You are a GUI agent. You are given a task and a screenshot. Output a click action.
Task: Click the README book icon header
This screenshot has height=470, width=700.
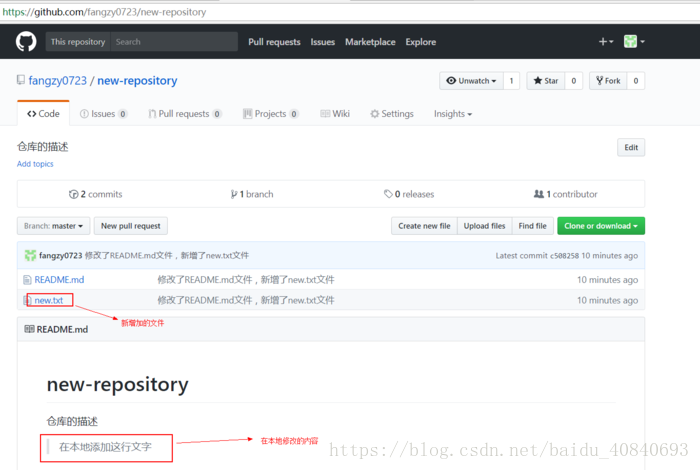(x=29, y=329)
